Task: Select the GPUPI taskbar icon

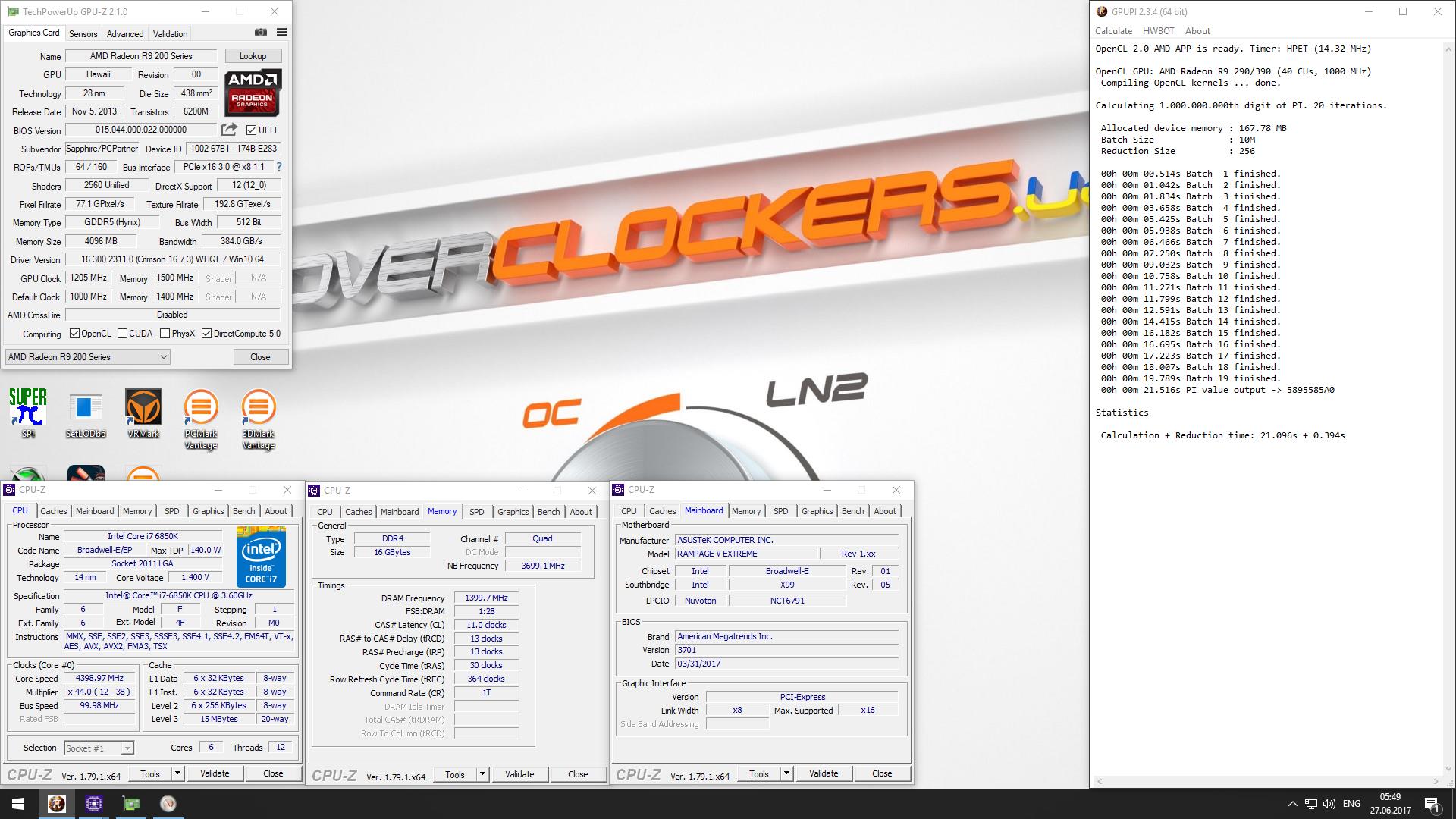Action: click(56, 804)
